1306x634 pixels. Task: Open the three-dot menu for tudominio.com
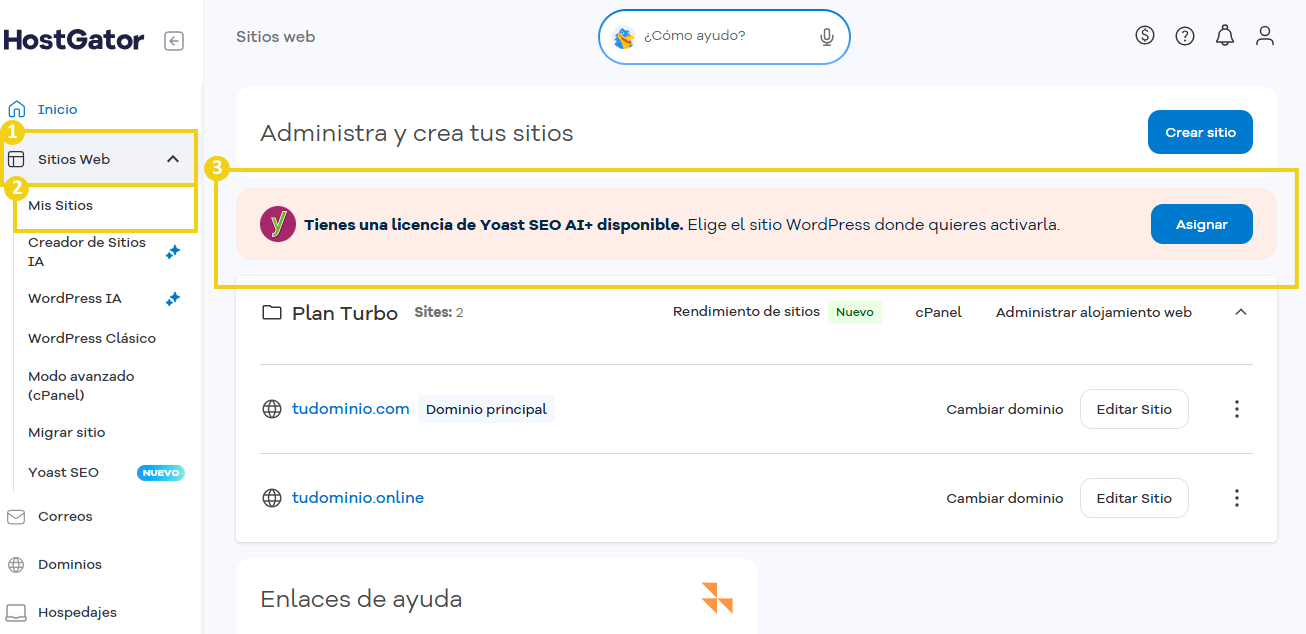tap(1237, 409)
